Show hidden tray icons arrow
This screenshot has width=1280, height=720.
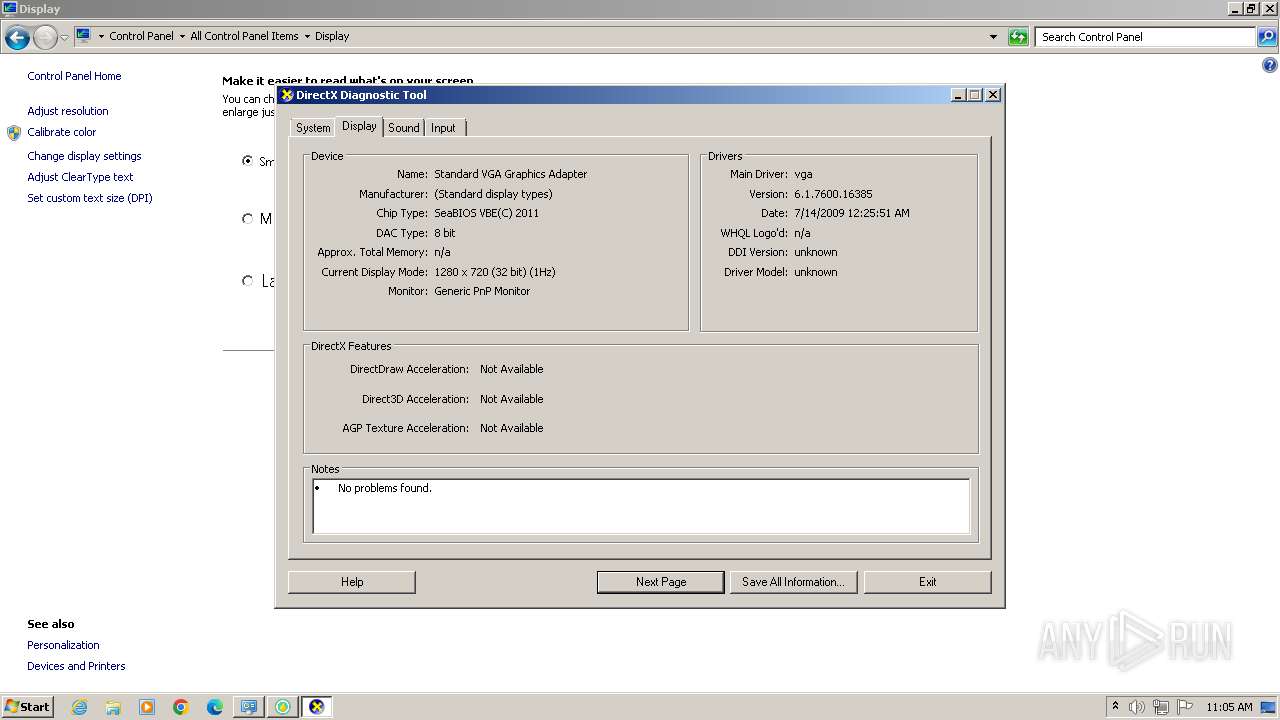coord(1115,707)
